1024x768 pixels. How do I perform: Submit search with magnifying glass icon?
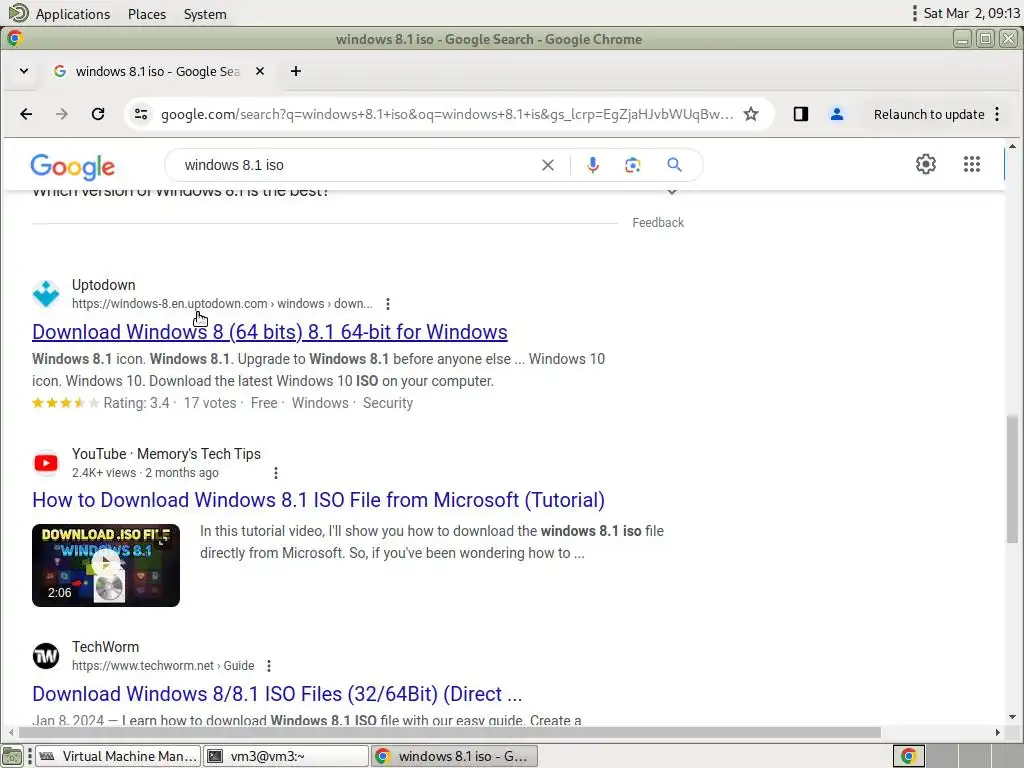tap(675, 165)
